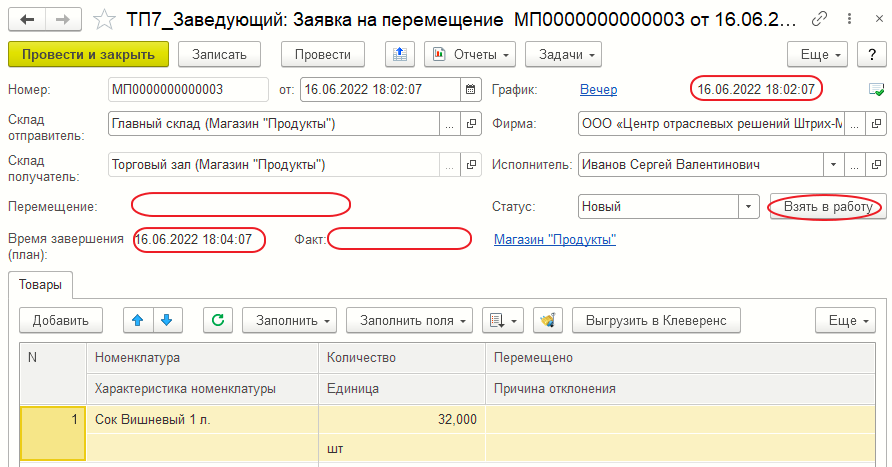Click the Номер input field
The image size is (892, 467).
[188, 90]
